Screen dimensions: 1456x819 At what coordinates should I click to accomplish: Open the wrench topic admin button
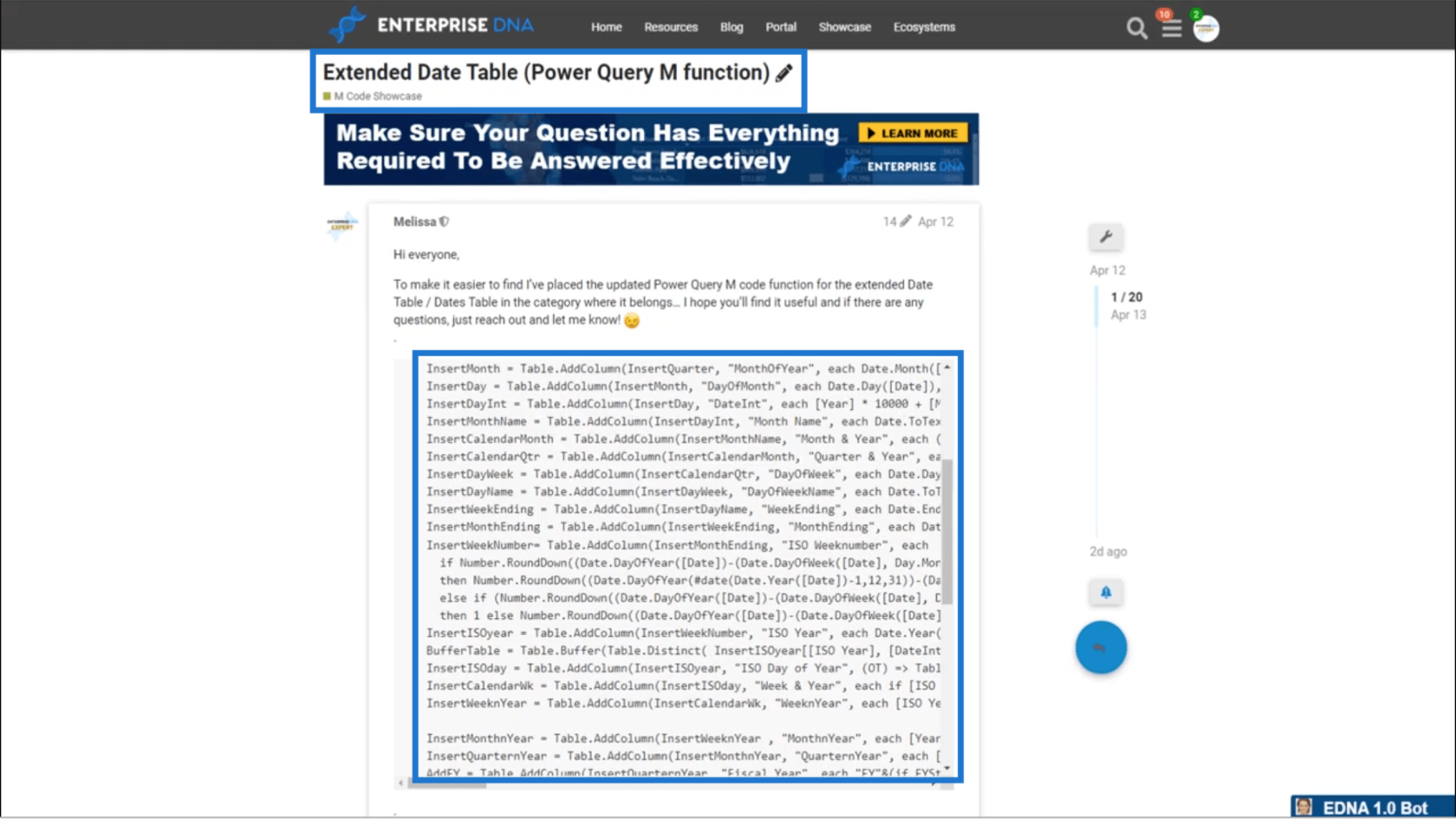[1106, 237]
